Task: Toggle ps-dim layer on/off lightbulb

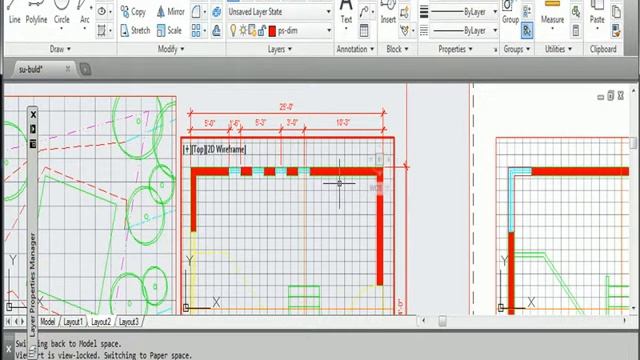Action: pyautogui.click(x=233, y=30)
